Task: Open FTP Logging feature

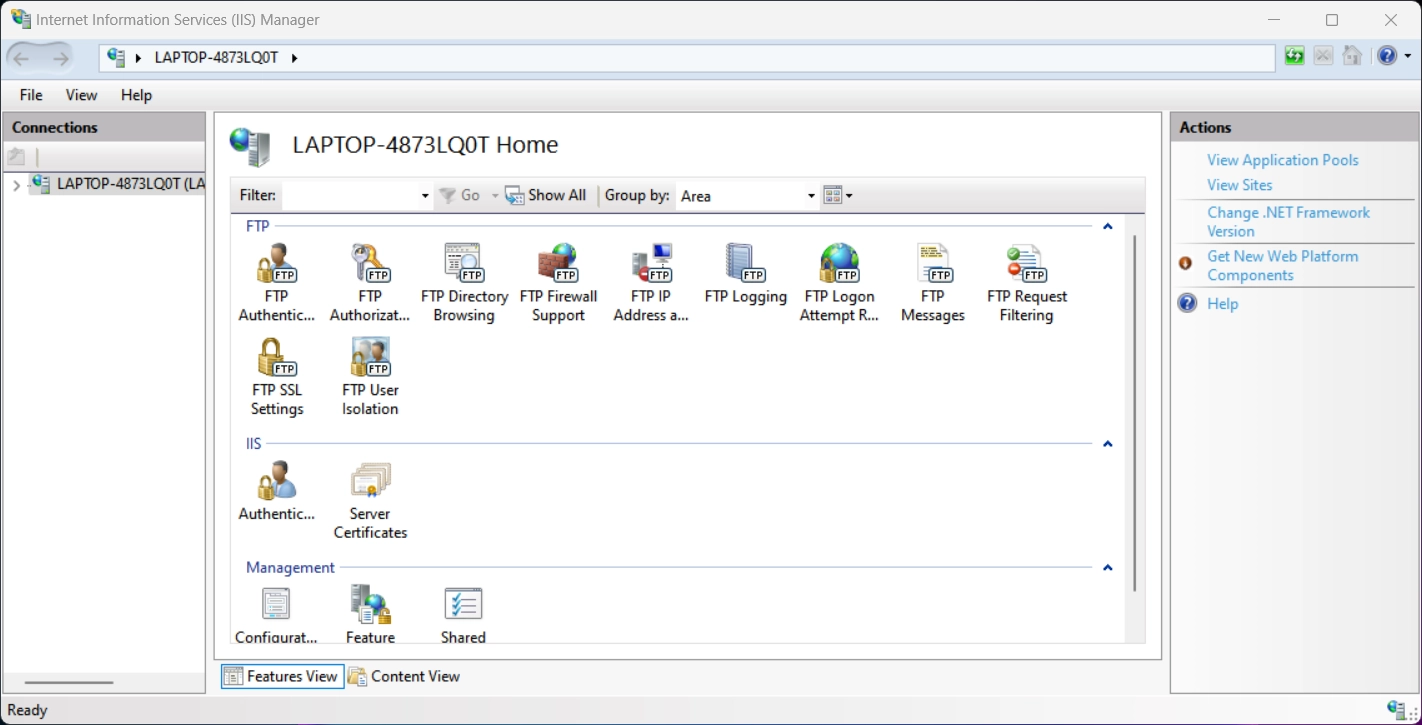Action: 745,274
